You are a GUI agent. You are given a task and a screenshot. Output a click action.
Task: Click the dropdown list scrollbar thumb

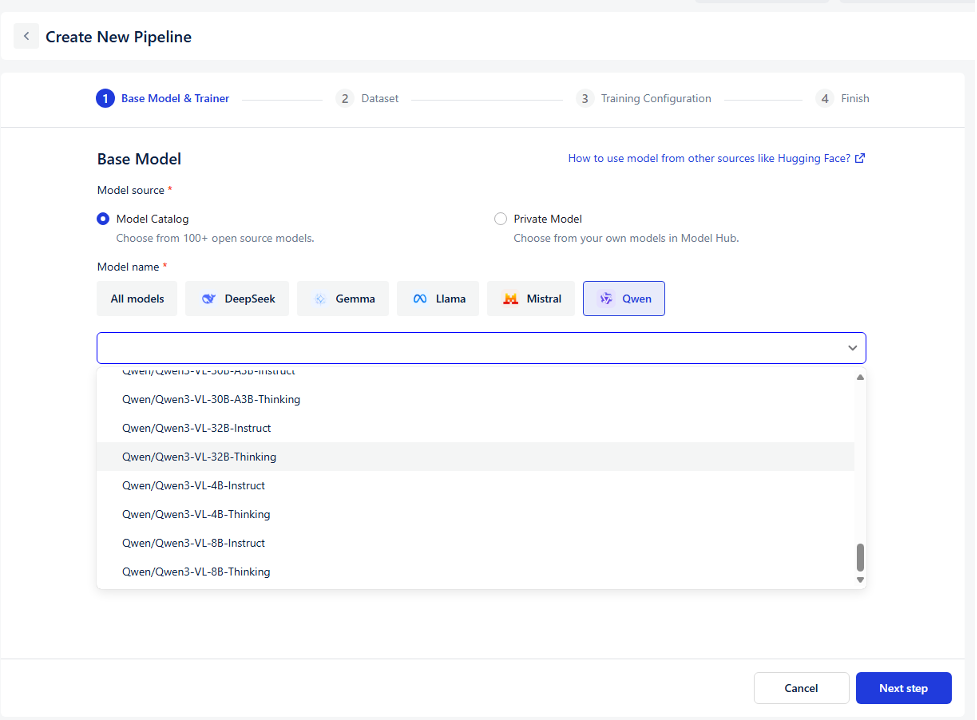point(860,557)
